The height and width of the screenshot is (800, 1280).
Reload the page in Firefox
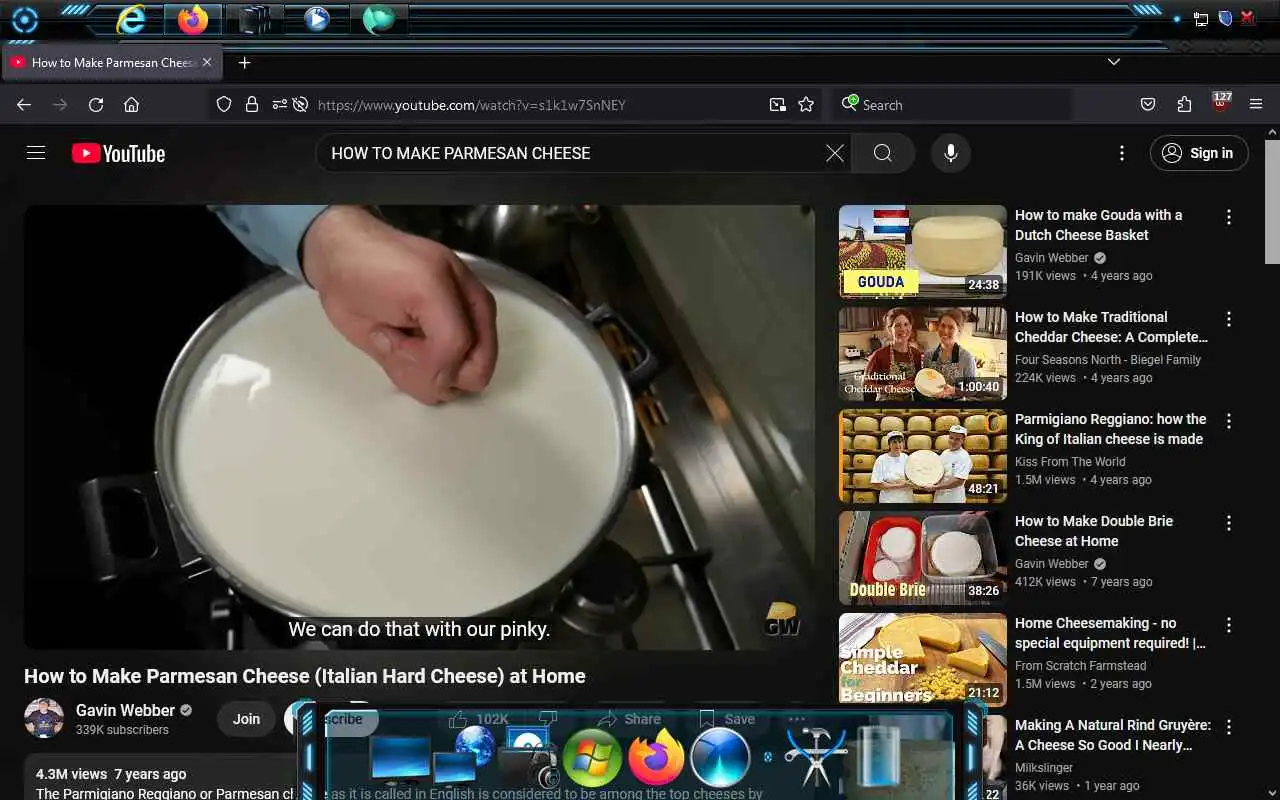tap(96, 105)
